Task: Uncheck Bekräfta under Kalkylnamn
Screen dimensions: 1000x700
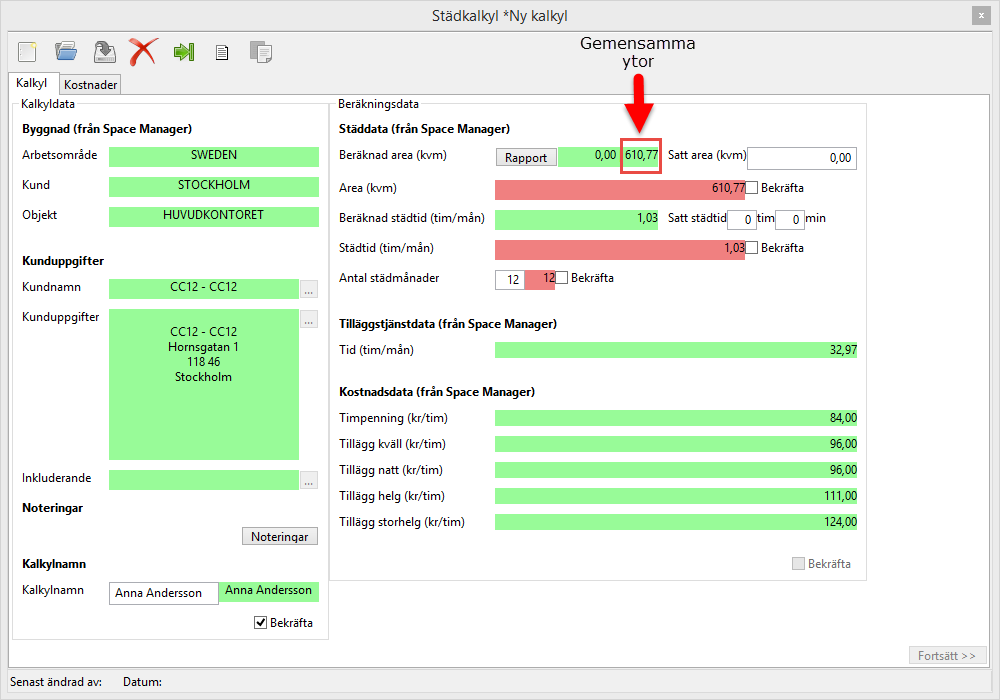Action: pyautogui.click(x=261, y=623)
